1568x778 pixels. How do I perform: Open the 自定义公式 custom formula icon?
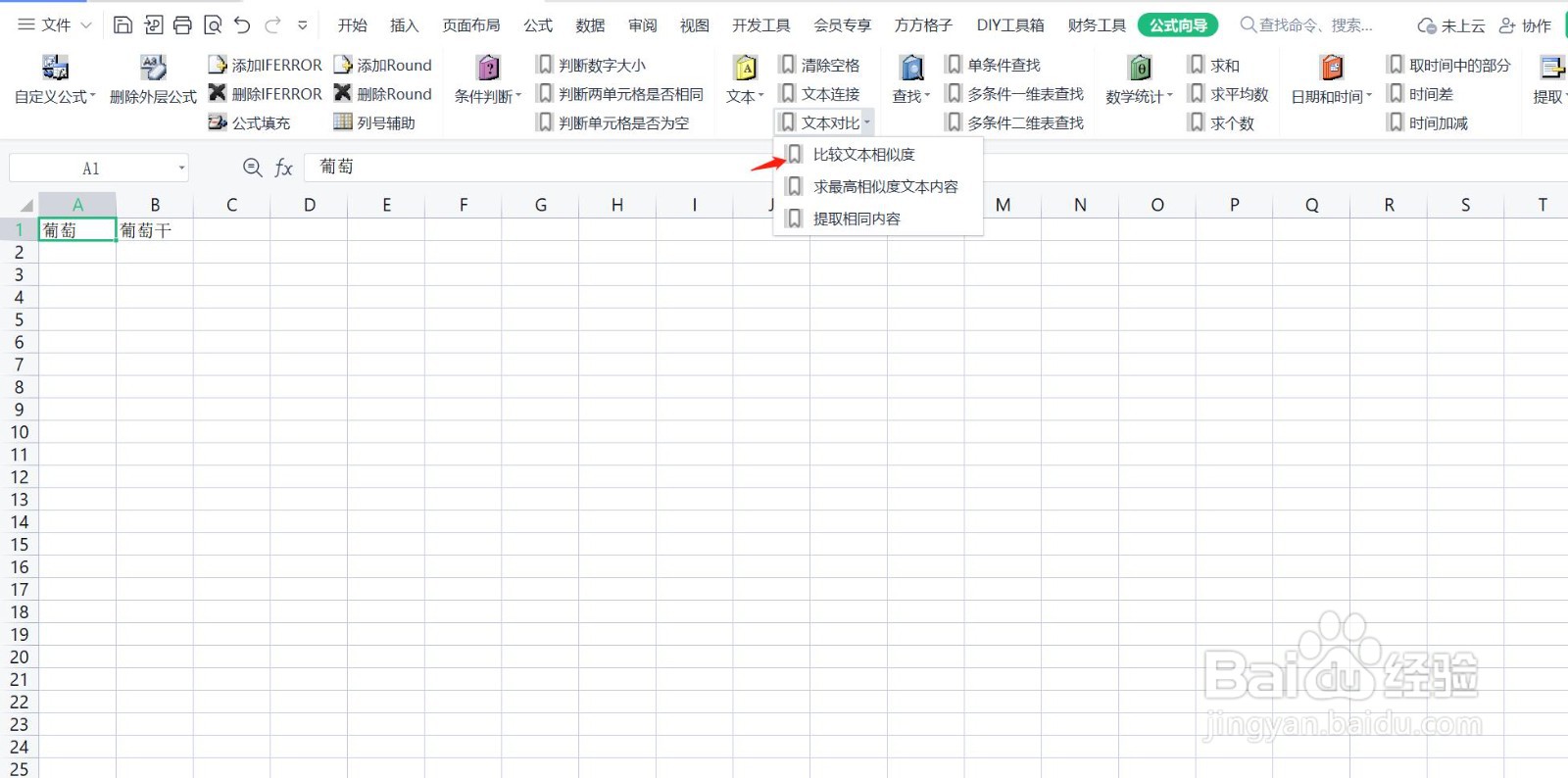click(x=55, y=68)
